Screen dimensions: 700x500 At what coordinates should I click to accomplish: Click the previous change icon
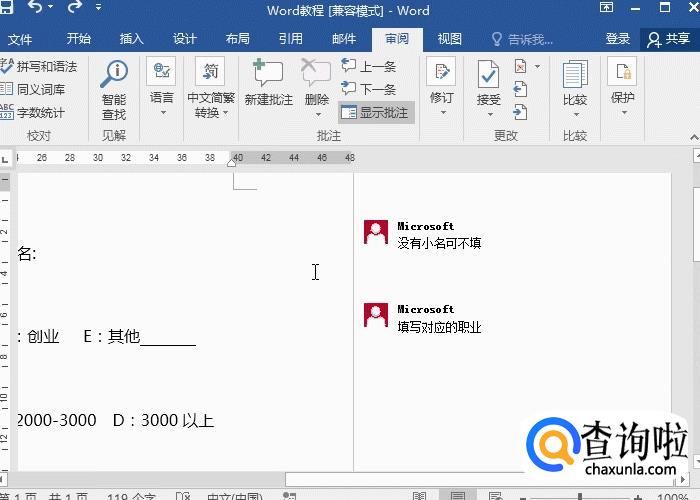click(520, 89)
